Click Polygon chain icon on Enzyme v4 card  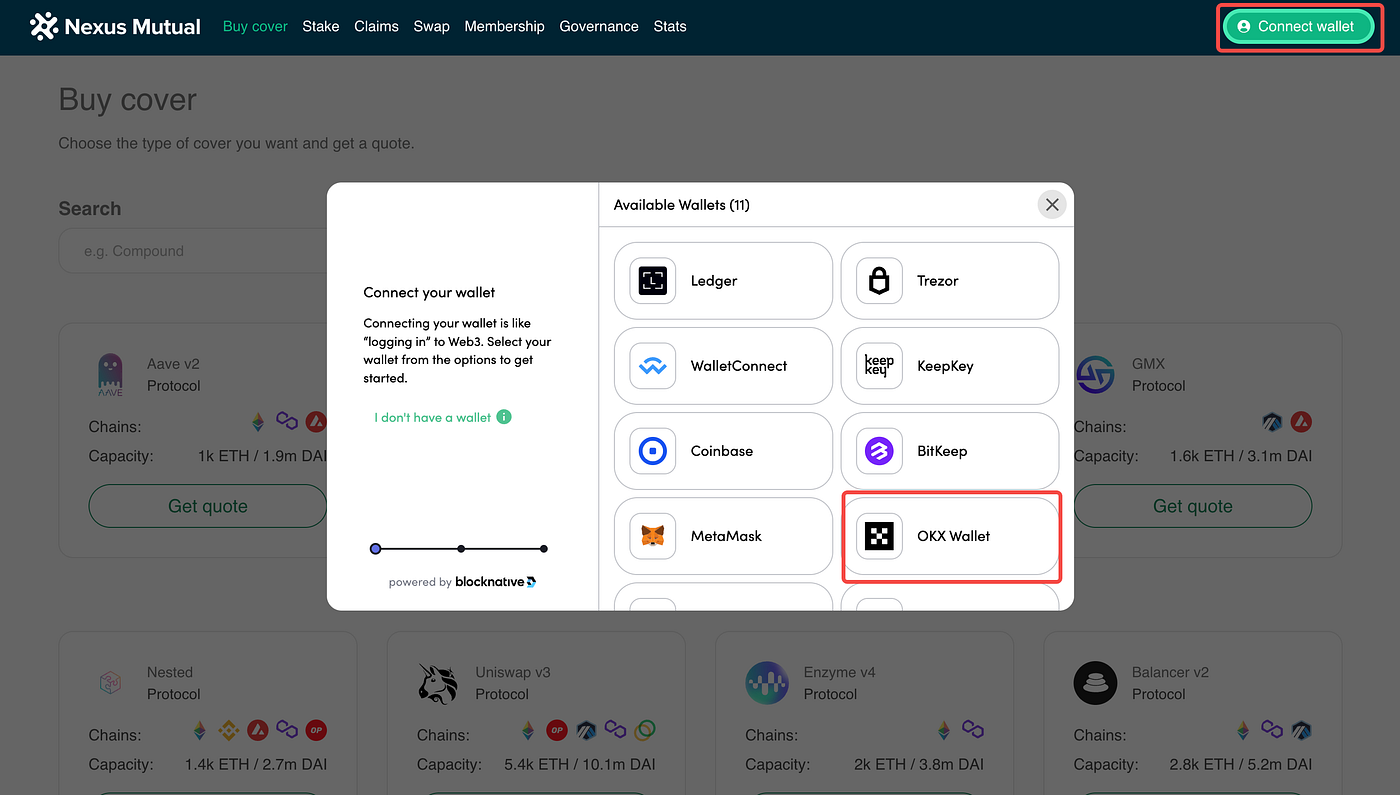click(x=972, y=730)
